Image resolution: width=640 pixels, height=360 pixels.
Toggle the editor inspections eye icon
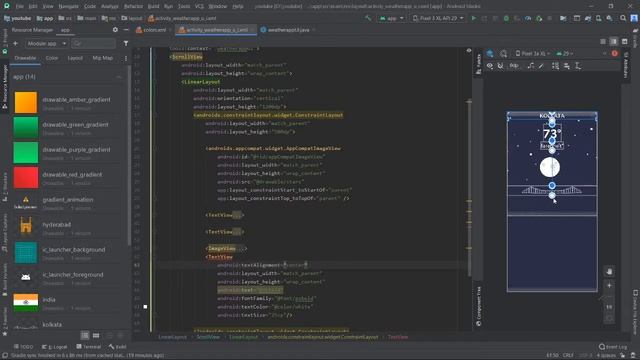tap(469, 51)
